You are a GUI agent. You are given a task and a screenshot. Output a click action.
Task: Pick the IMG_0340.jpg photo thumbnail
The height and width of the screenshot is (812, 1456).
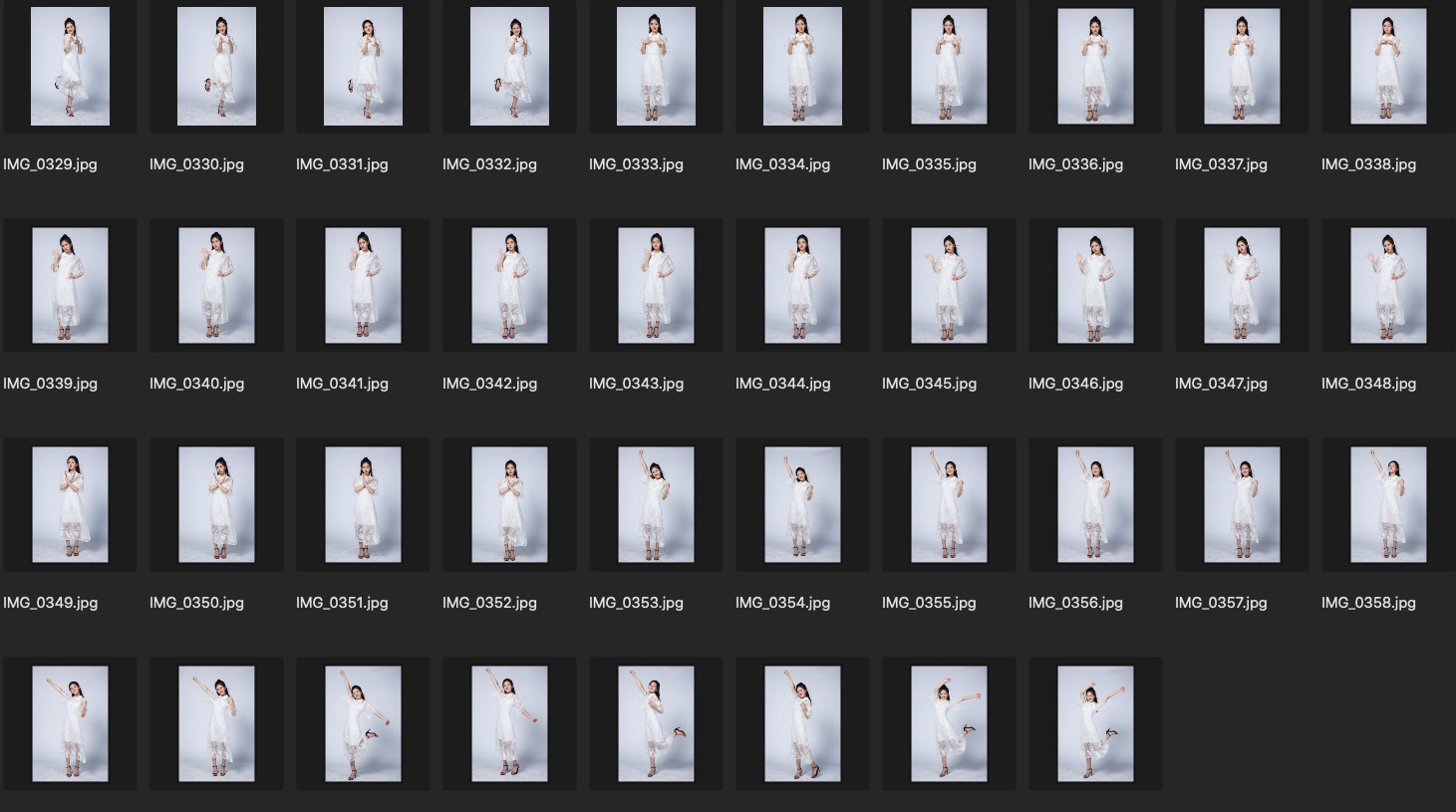[216, 285]
